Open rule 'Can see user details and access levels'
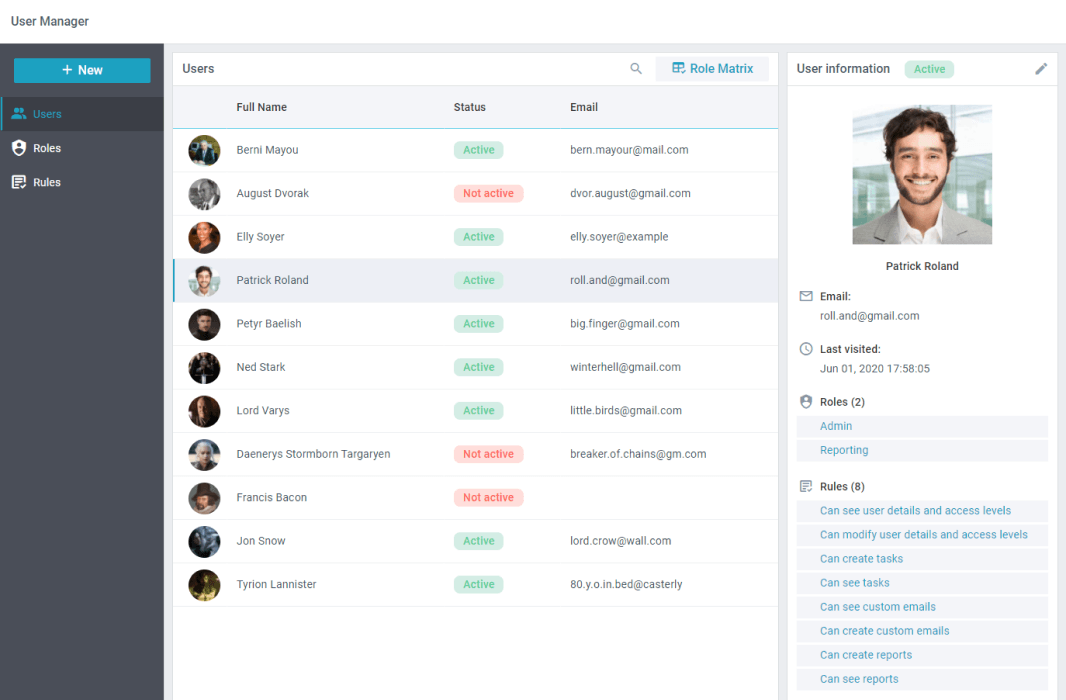 (x=922, y=510)
